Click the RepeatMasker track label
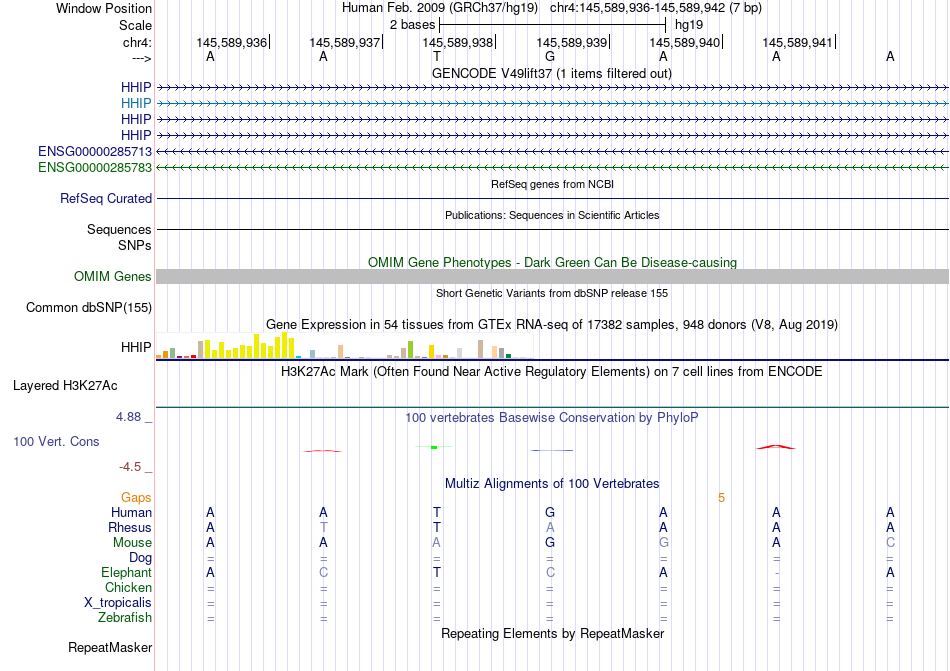Viewport: 950px width, 671px height. [x=110, y=648]
